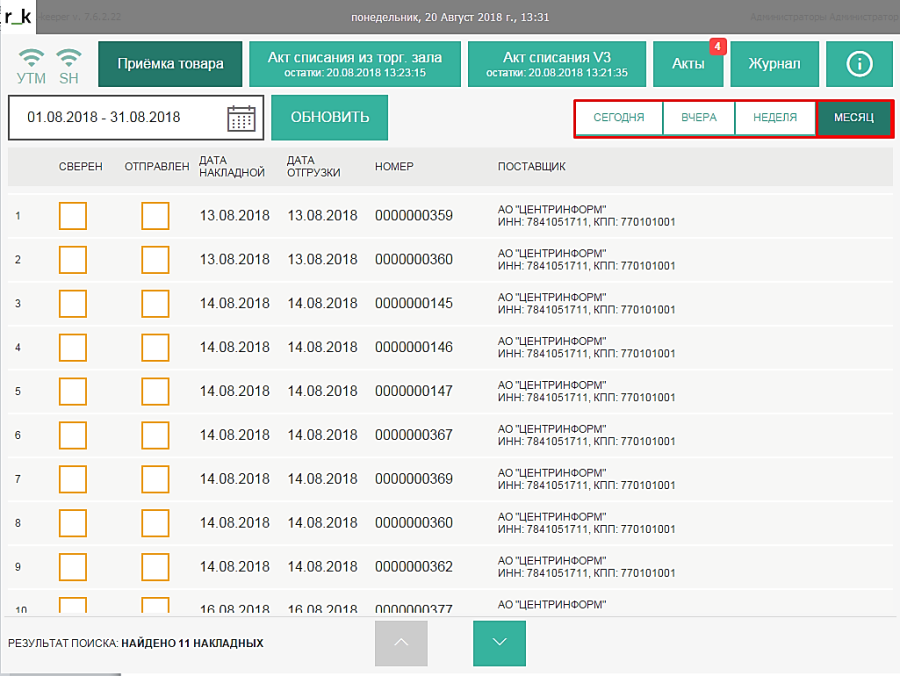Screen dimensions: 900x676
Task: Filter invoices by СЕГОДНЯ
Action: (618, 118)
